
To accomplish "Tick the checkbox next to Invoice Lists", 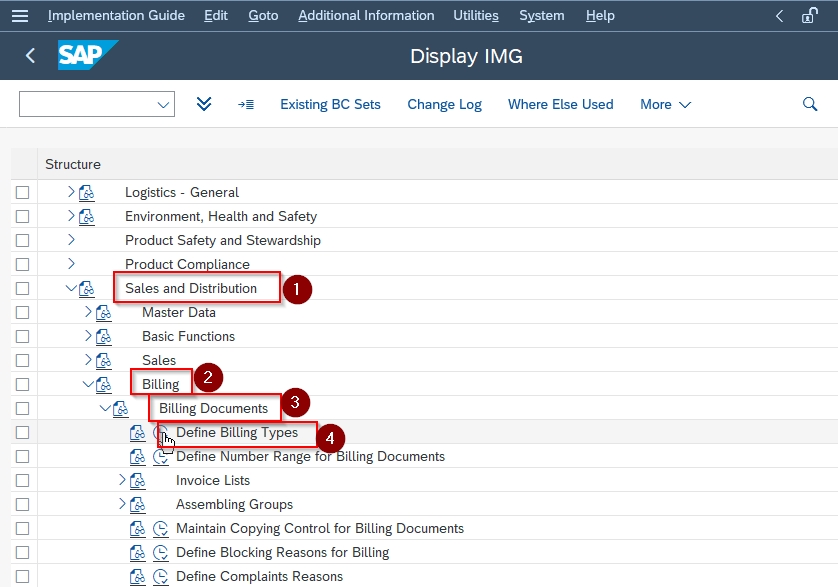I will tap(22, 480).
